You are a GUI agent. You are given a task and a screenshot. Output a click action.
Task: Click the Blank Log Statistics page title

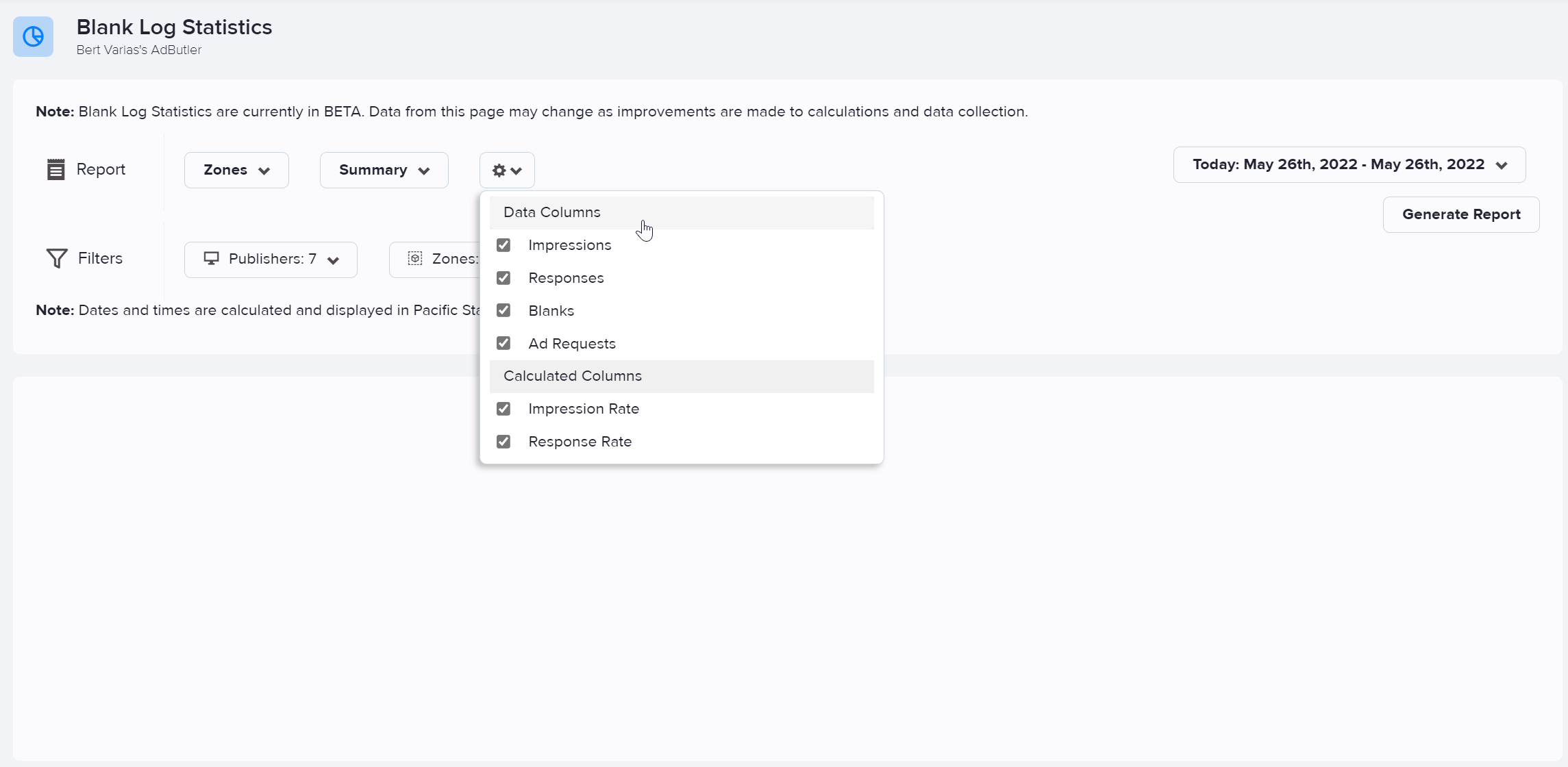(x=174, y=27)
